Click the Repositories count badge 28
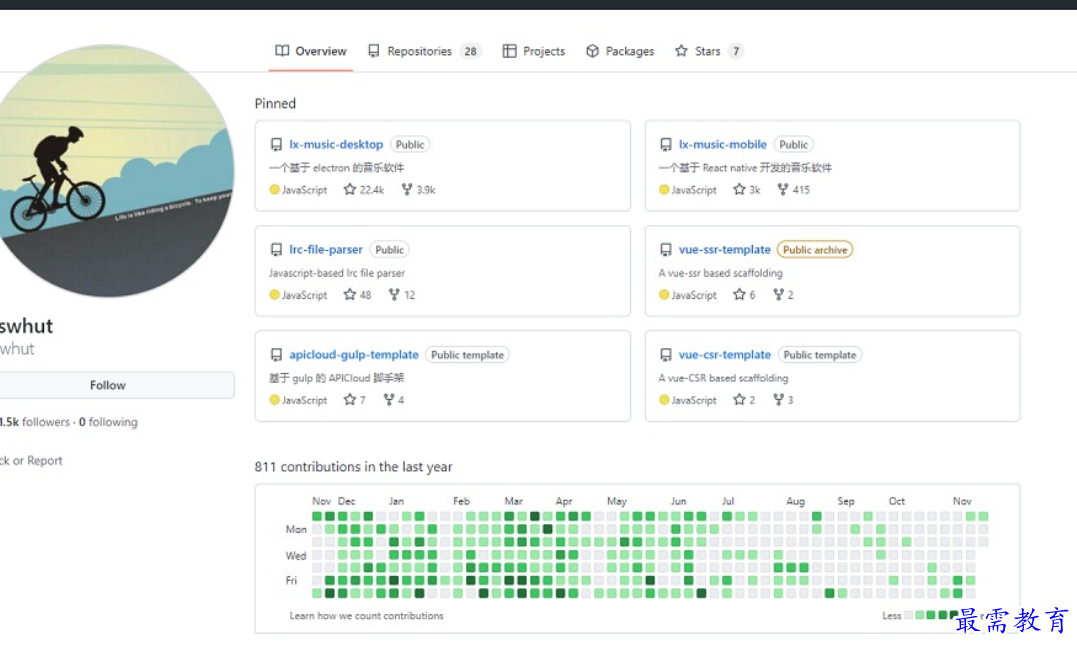This screenshot has height=652, width=1077. [x=471, y=51]
